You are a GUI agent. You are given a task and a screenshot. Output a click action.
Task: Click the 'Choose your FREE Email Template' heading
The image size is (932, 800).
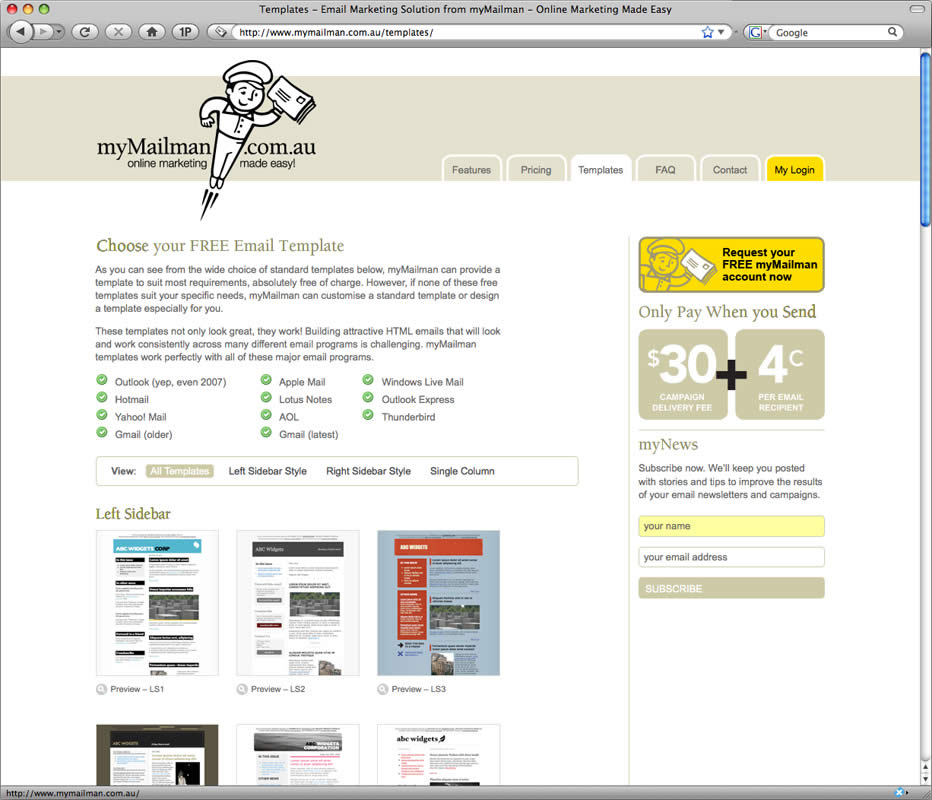click(220, 245)
